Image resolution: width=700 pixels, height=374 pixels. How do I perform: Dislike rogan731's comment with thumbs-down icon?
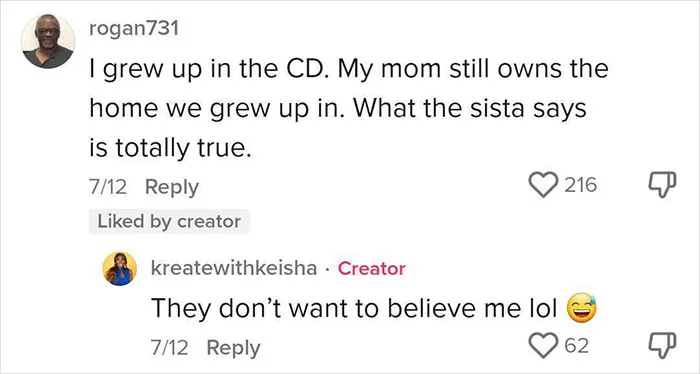[662, 185]
